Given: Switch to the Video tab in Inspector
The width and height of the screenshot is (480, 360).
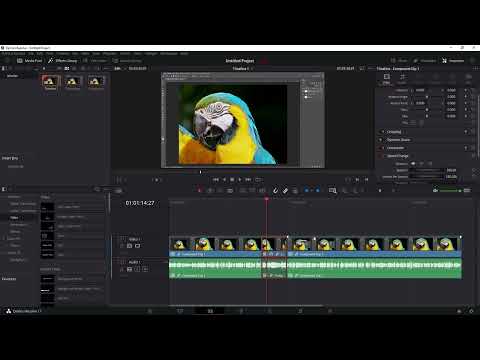Looking at the screenshot, I should pos(386,78).
